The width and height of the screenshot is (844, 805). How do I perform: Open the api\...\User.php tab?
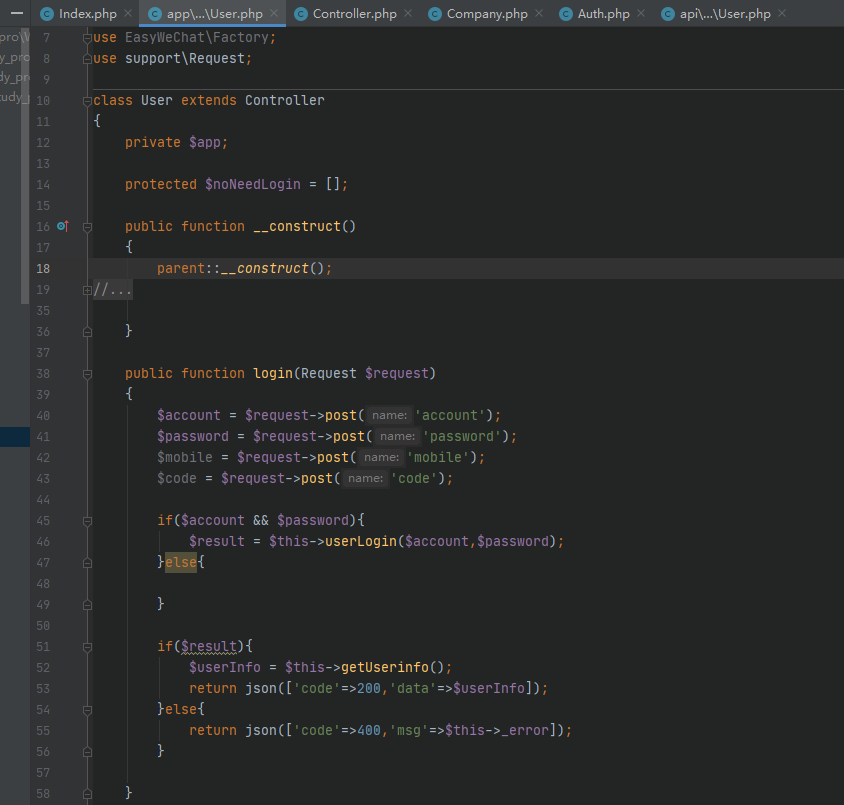[x=725, y=14]
